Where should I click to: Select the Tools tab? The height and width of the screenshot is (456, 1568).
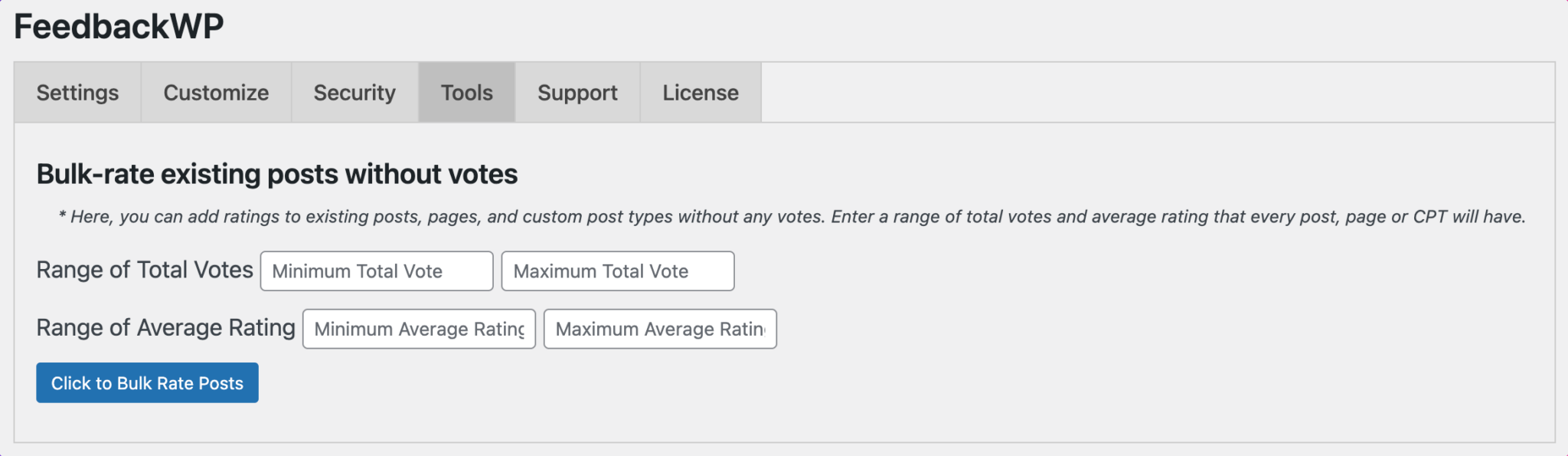[x=466, y=93]
